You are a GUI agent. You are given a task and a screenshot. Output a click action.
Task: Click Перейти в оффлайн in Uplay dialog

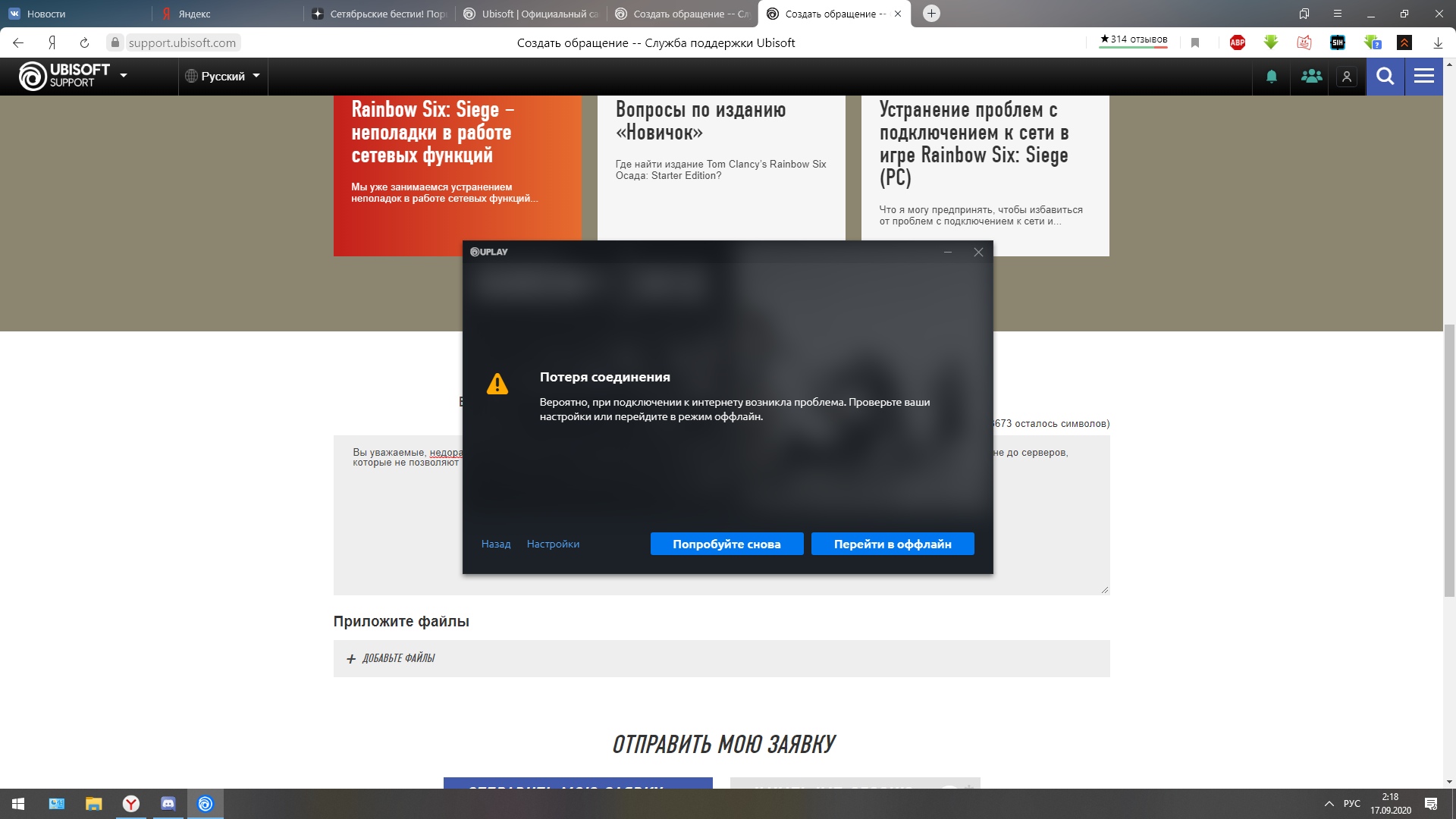click(893, 544)
